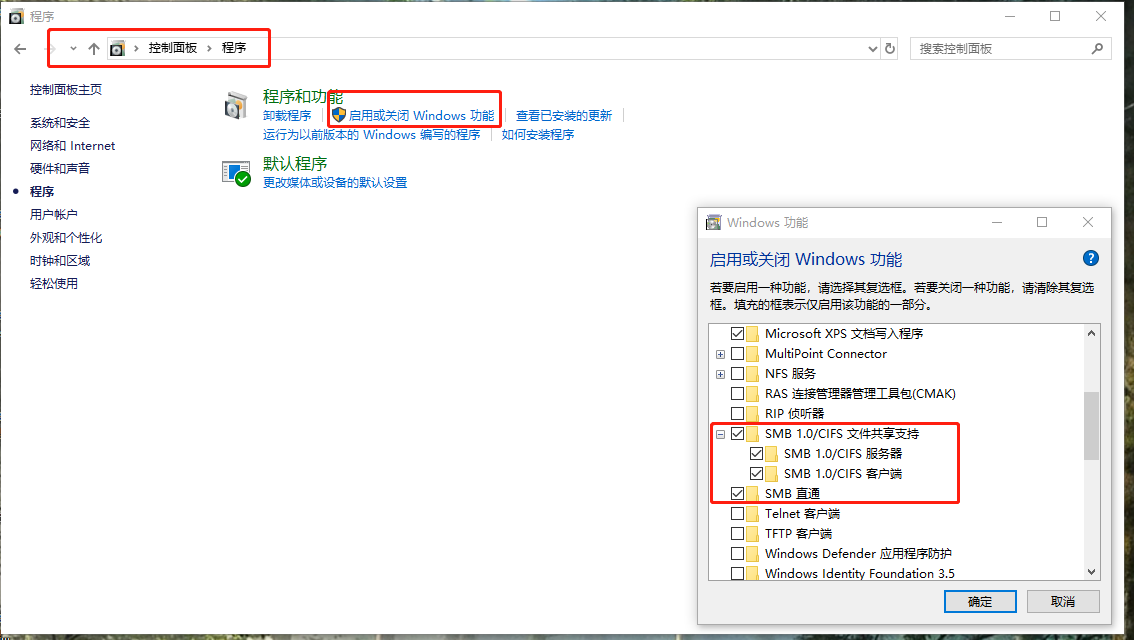Open the 默认程序 heading link
Image resolution: width=1134 pixels, height=640 pixels.
tap(295, 164)
